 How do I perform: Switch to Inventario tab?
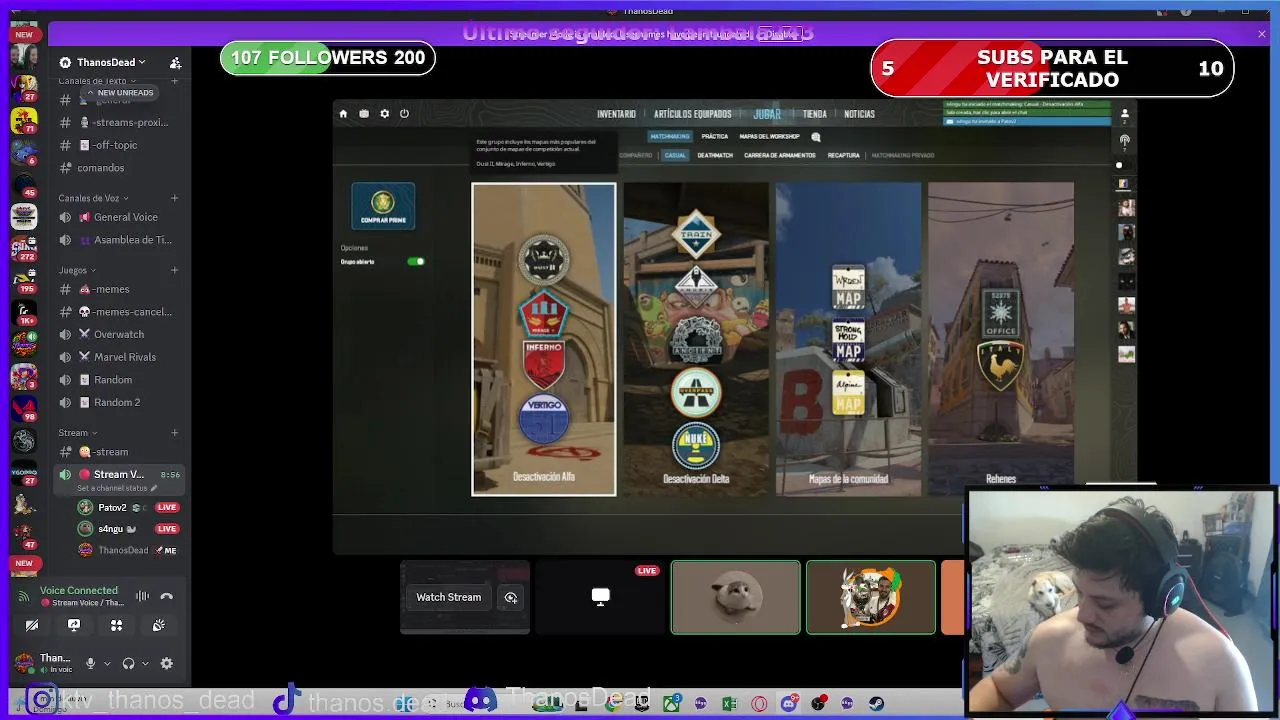tap(616, 114)
